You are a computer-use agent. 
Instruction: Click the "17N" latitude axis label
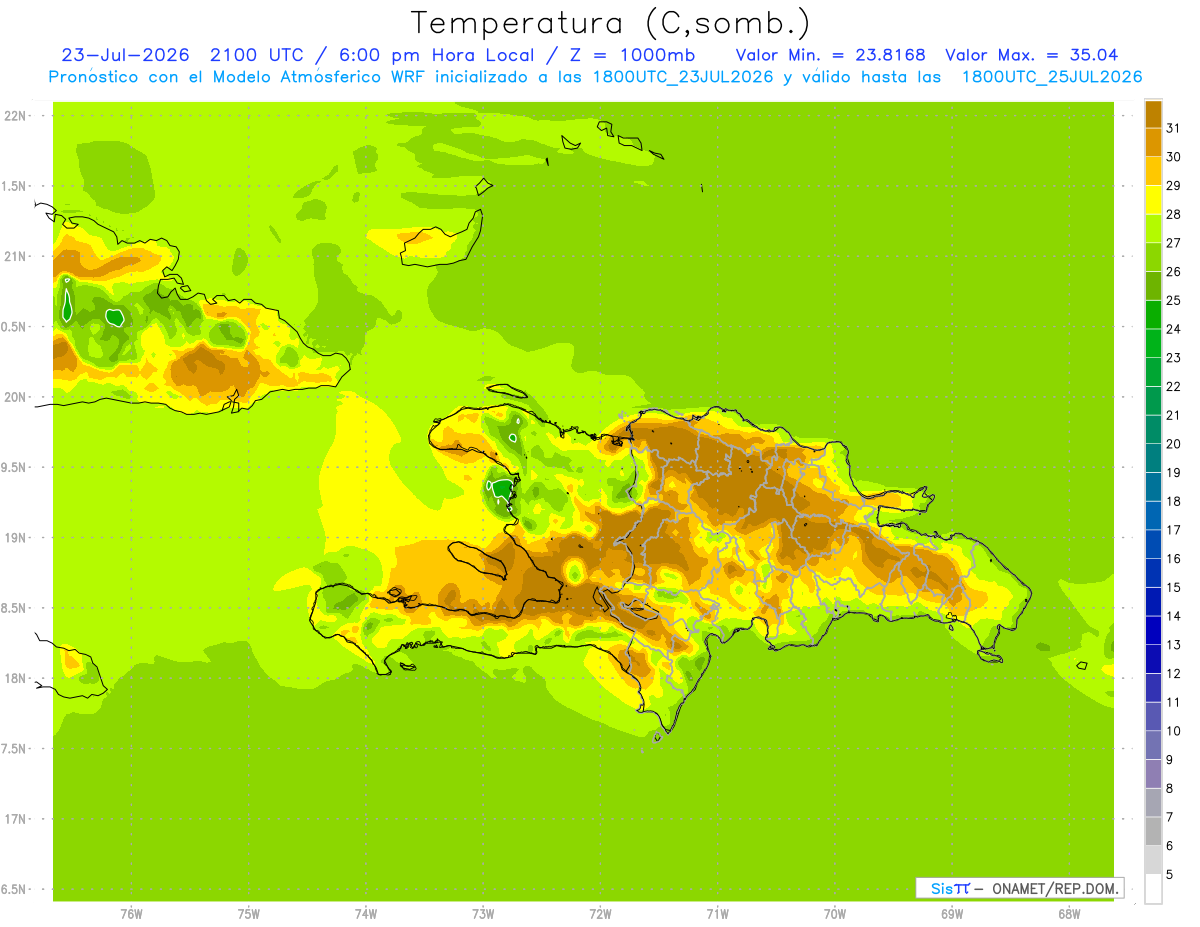click(x=15, y=819)
